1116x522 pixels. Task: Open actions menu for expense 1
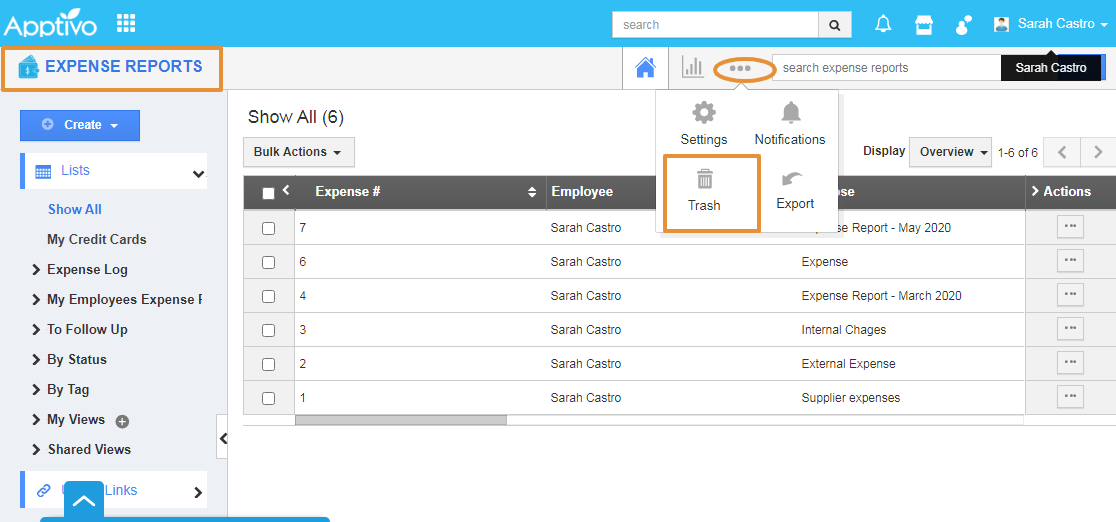[x=1070, y=397]
